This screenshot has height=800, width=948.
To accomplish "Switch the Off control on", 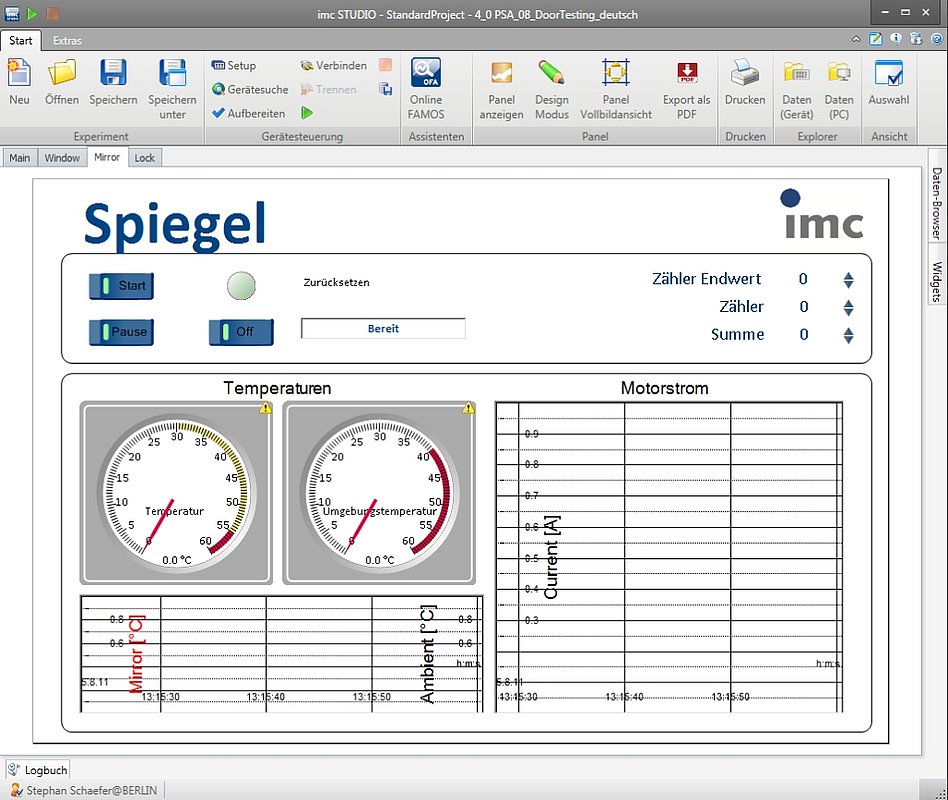I will pyautogui.click(x=239, y=332).
